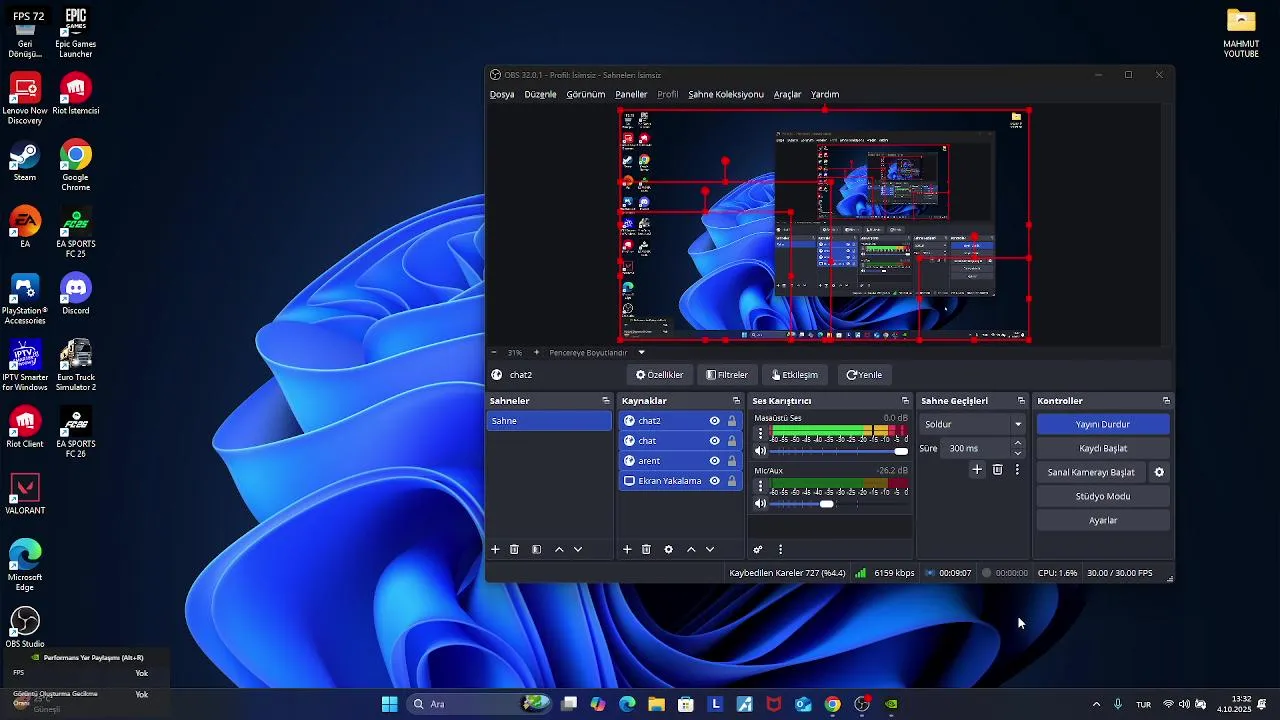Image resolution: width=1280 pixels, height=720 pixels.
Task: Open the Araçlar menu
Action: [x=788, y=94]
